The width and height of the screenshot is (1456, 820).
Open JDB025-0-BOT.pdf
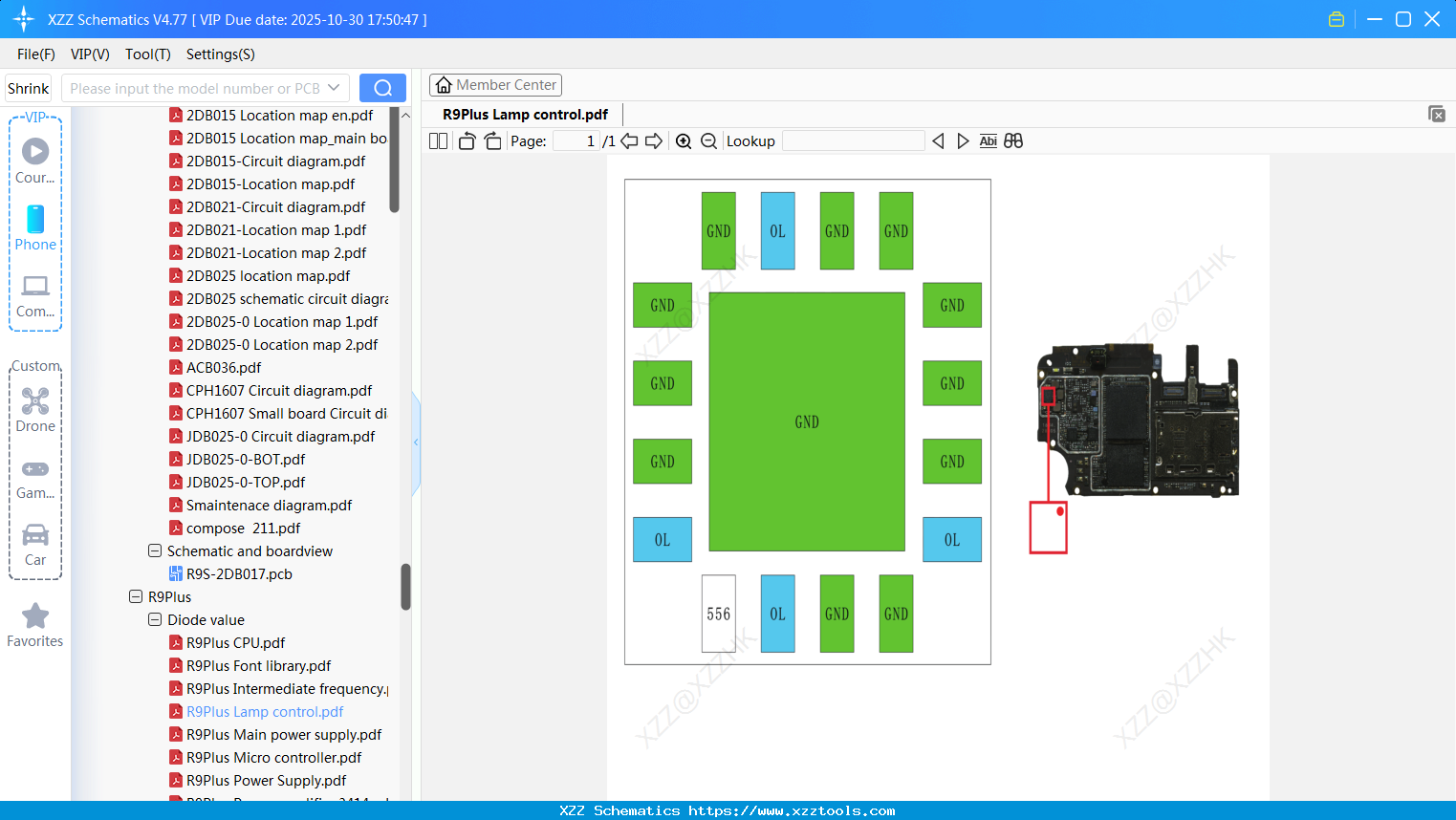(x=246, y=460)
